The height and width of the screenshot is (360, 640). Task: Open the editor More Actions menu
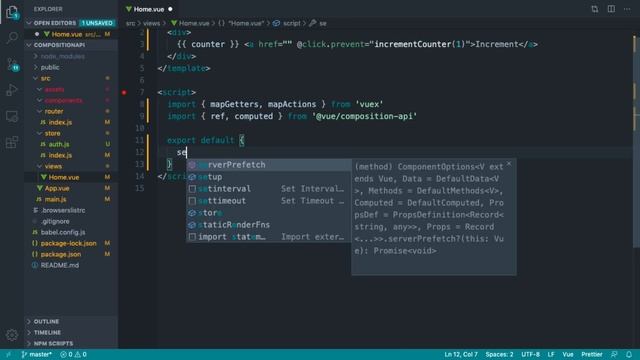[627, 9]
